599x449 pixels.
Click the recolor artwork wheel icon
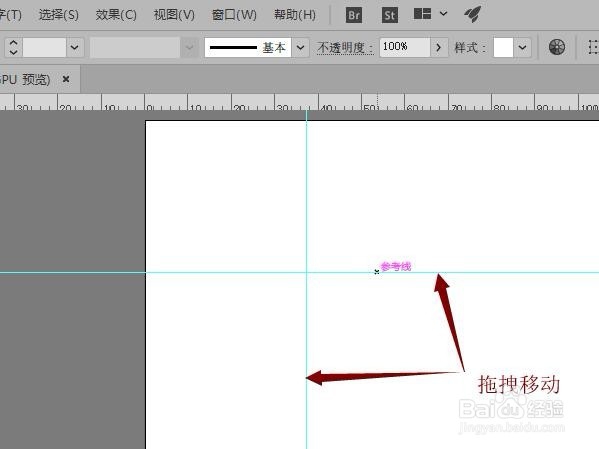point(557,47)
